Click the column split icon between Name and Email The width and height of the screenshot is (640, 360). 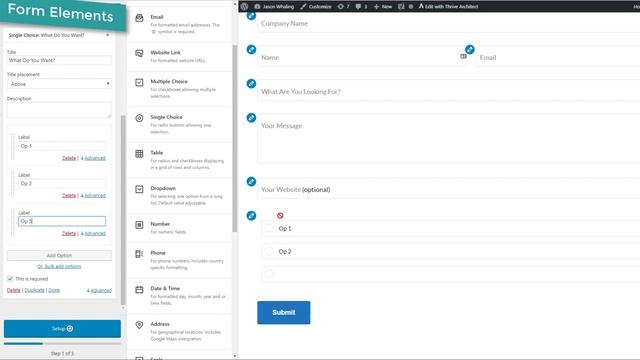click(463, 56)
